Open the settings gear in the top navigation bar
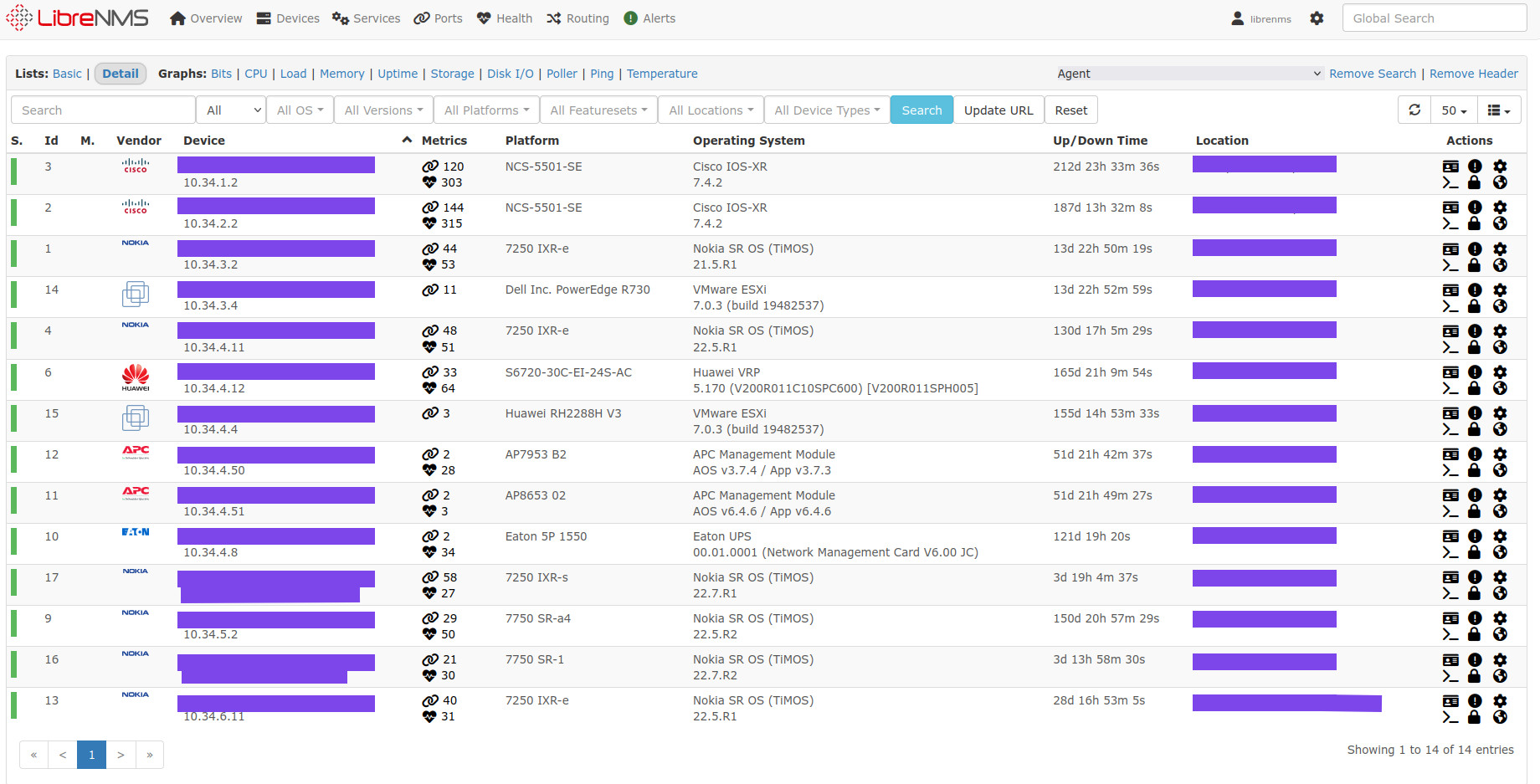 click(x=1317, y=18)
